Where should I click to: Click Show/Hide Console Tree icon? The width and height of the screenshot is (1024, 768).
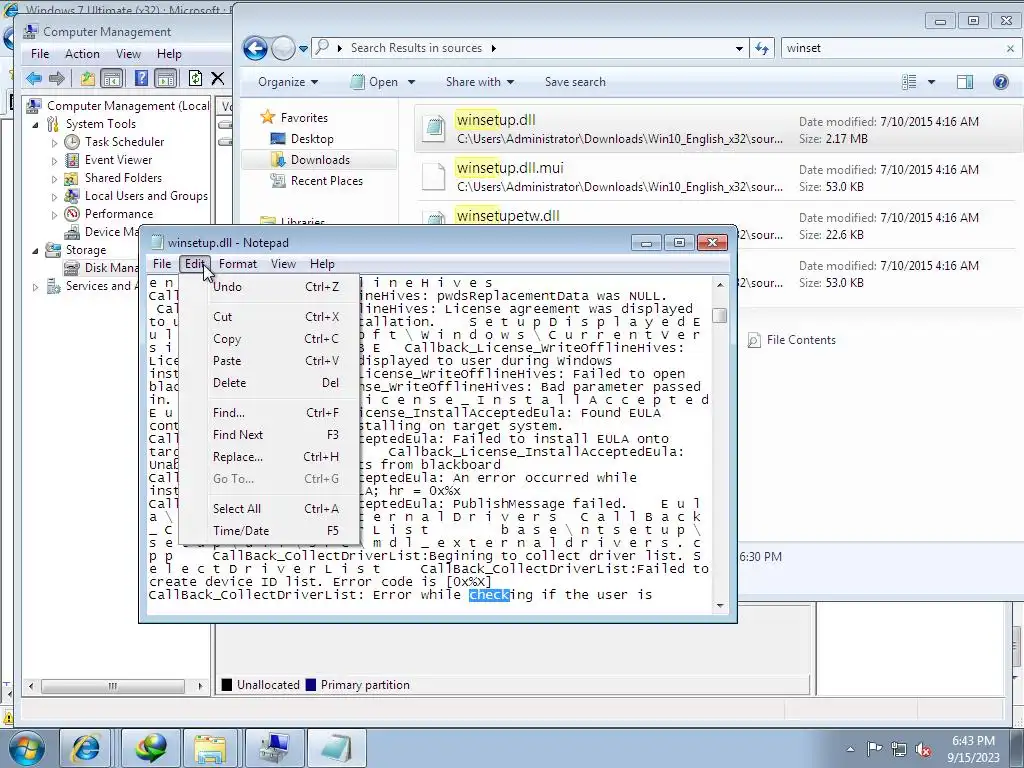[112, 78]
